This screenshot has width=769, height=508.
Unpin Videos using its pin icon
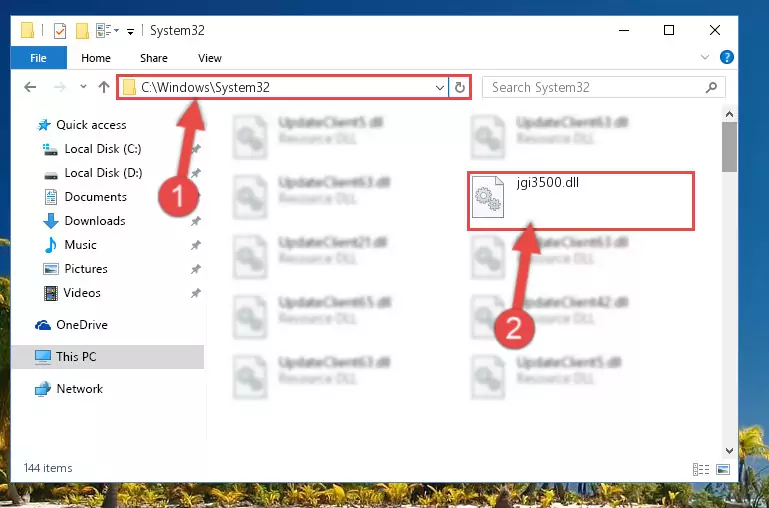[196, 293]
